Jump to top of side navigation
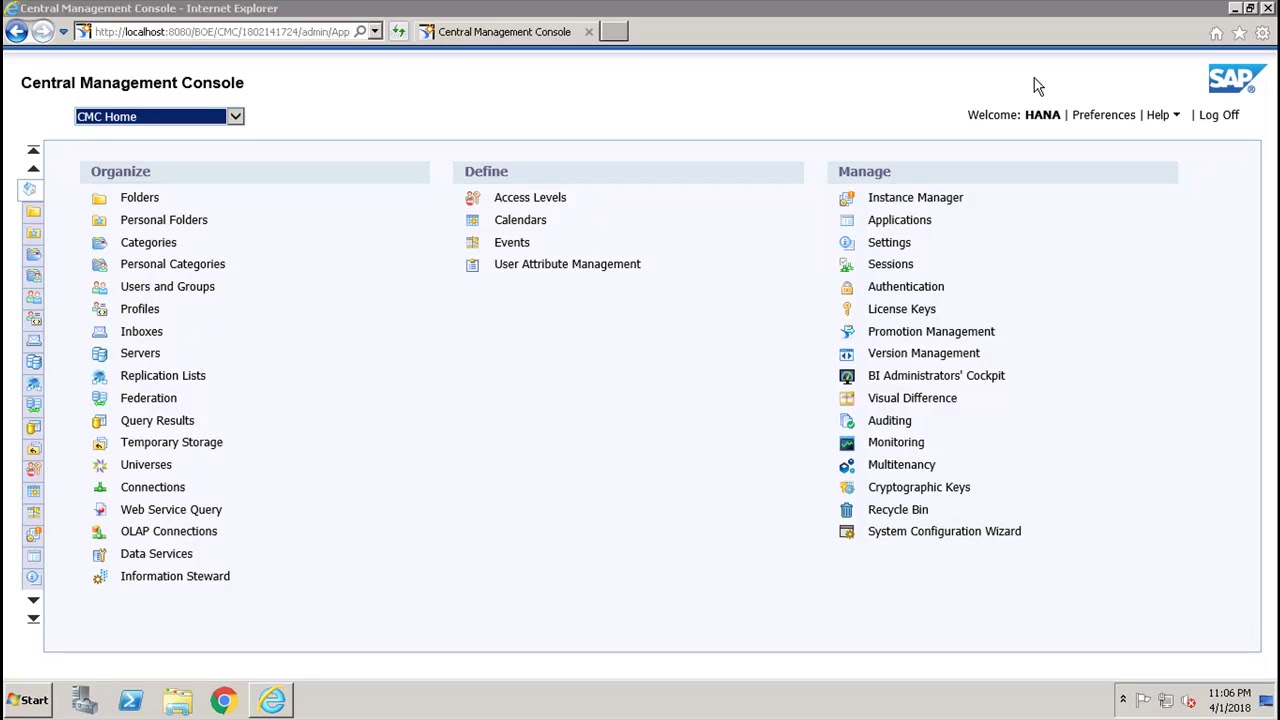The width and height of the screenshot is (1280, 720). coord(33,150)
